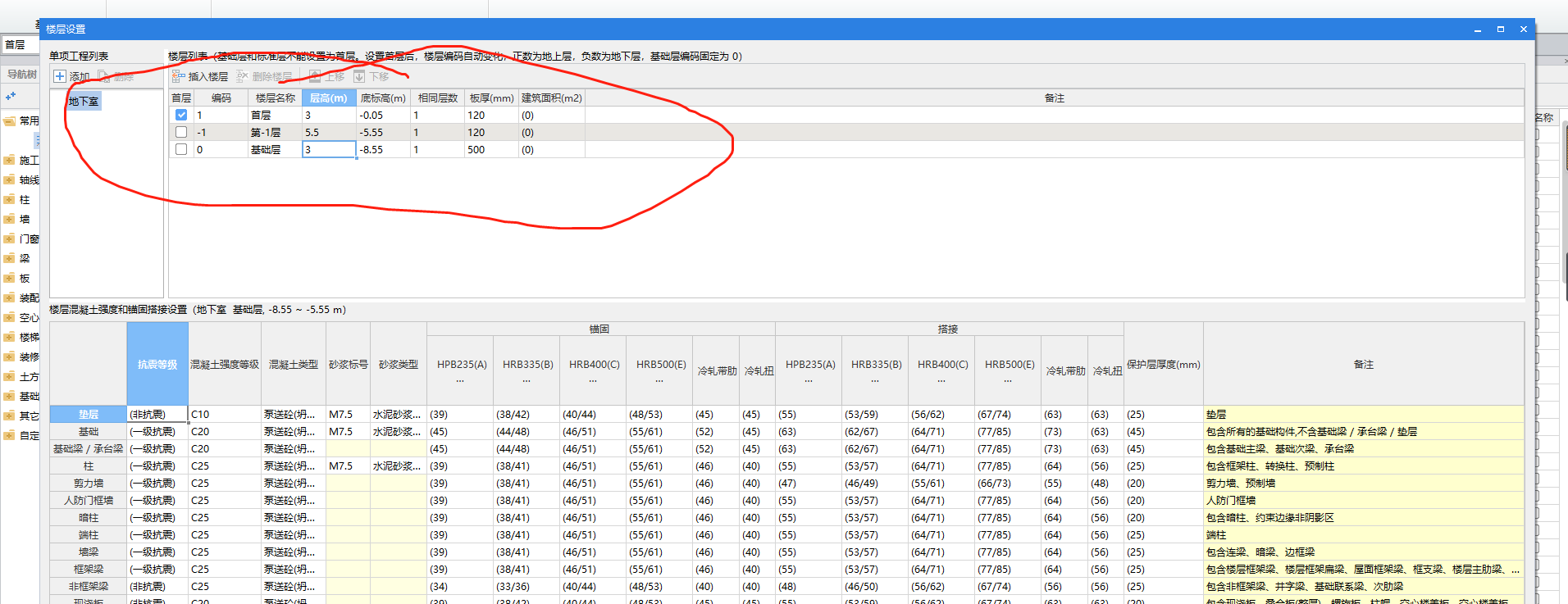Maximize the 楼层设置 dialog window
The image size is (1568, 604).
pyautogui.click(x=1501, y=29)
